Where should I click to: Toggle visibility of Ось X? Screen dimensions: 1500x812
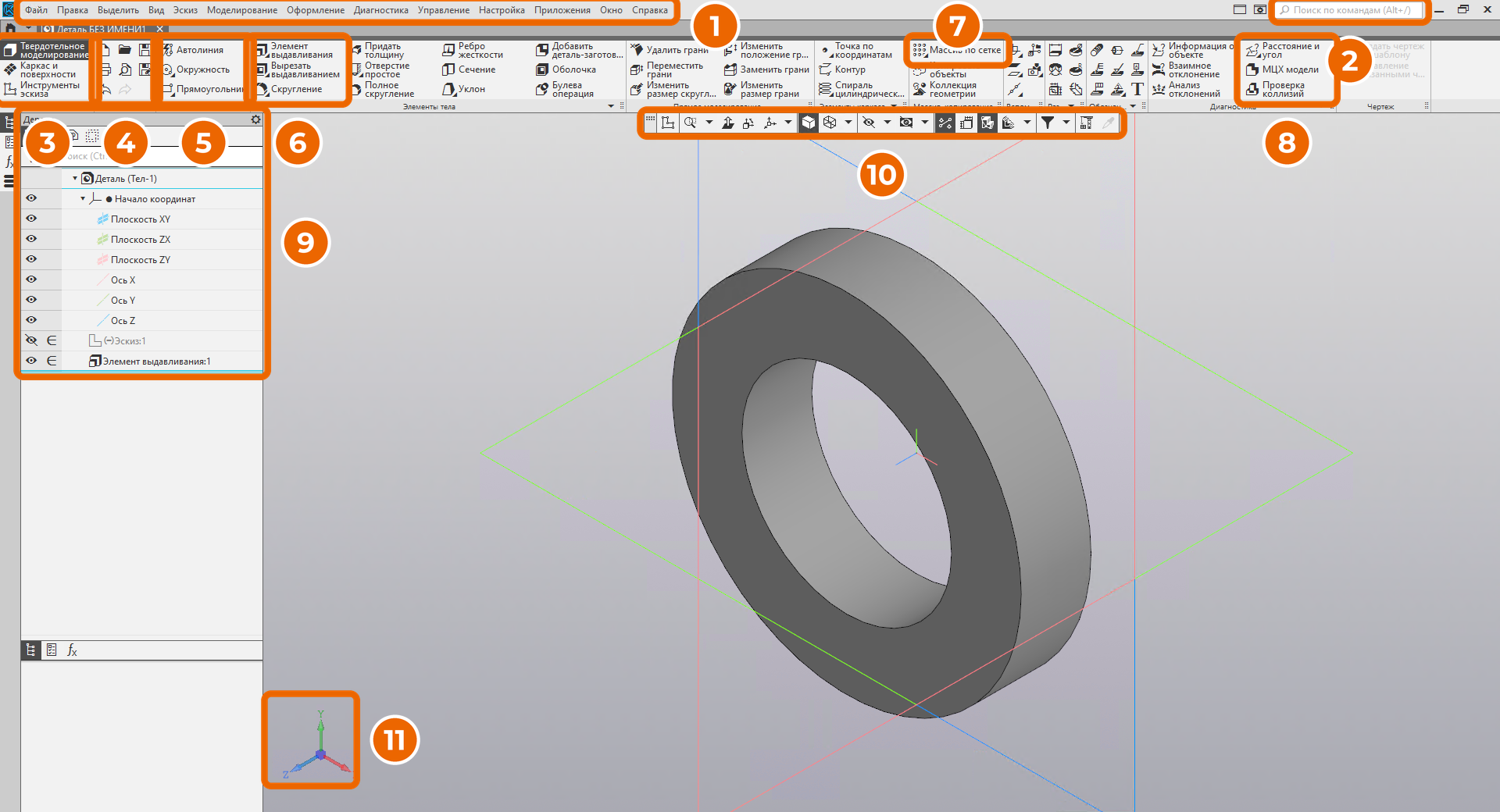(x=31, y=280)
